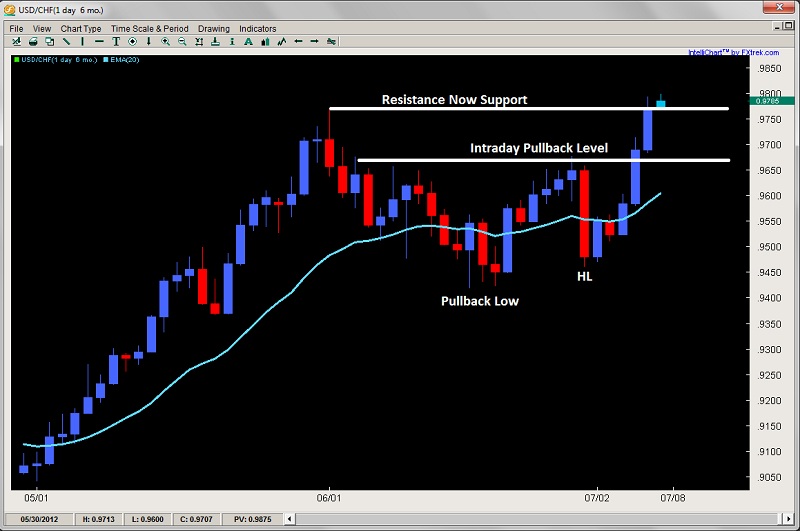
Task: Click the H: 0.9713 status field
Action: (98, 519)
